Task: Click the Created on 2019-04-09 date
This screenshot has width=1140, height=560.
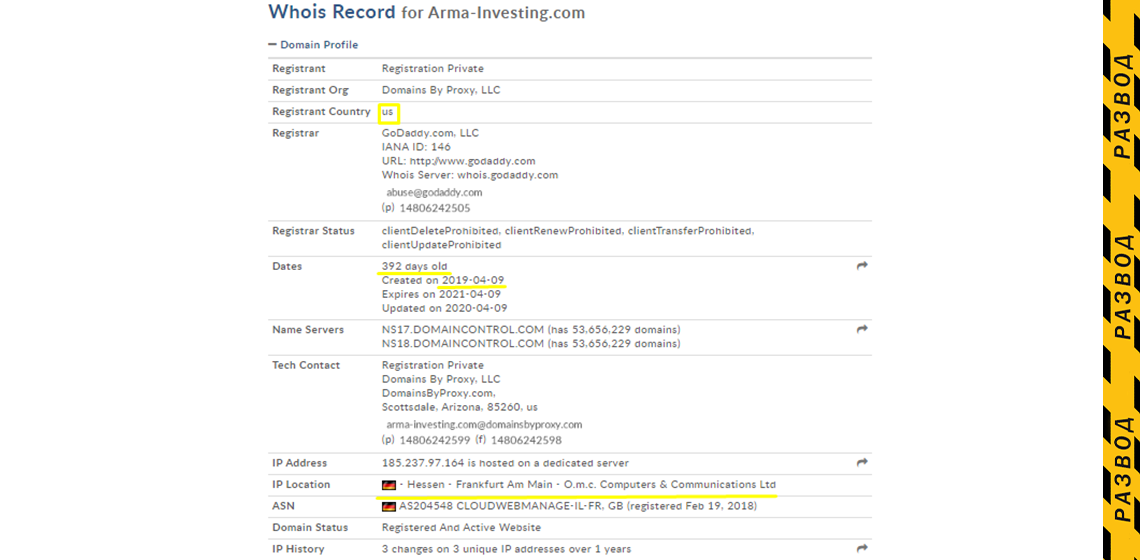Action: point(474,280)
